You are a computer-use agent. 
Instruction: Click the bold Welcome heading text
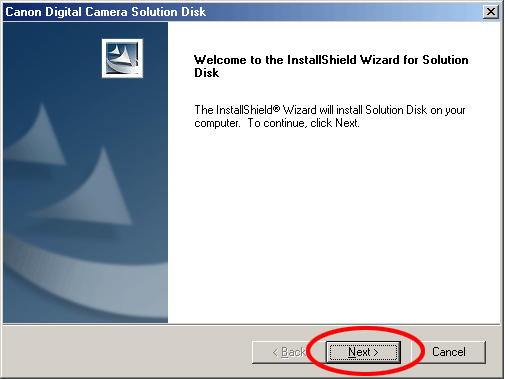click(331, 66)
